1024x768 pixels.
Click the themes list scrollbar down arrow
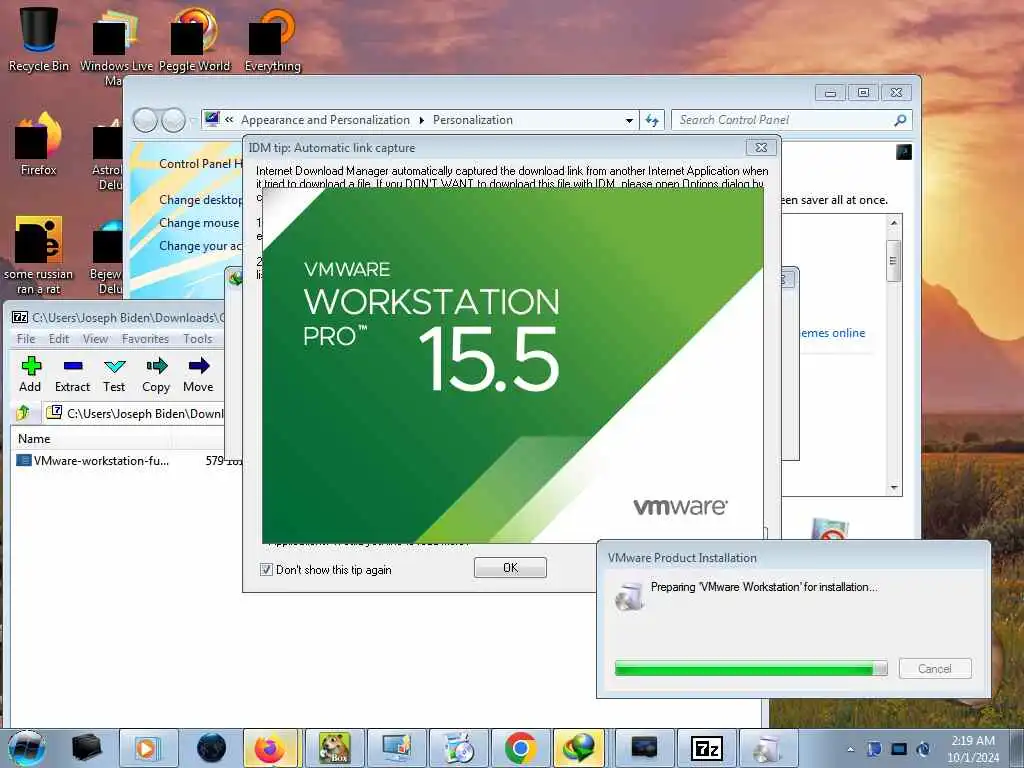tap(894, 488)
